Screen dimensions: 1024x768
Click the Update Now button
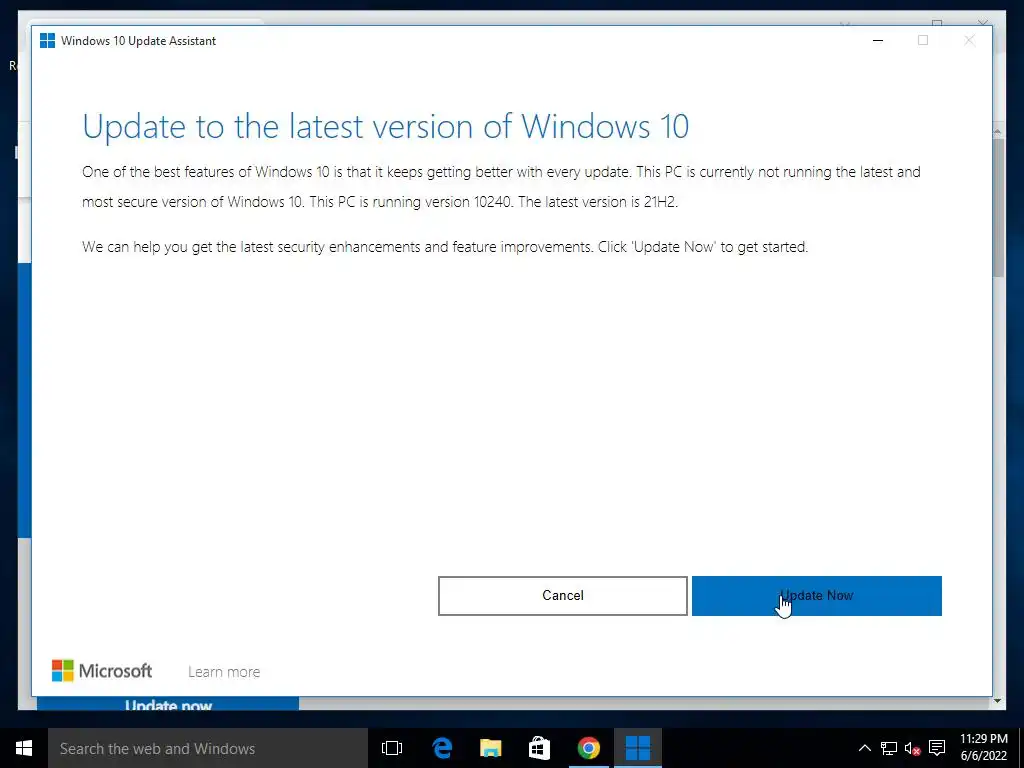(816, 596)
